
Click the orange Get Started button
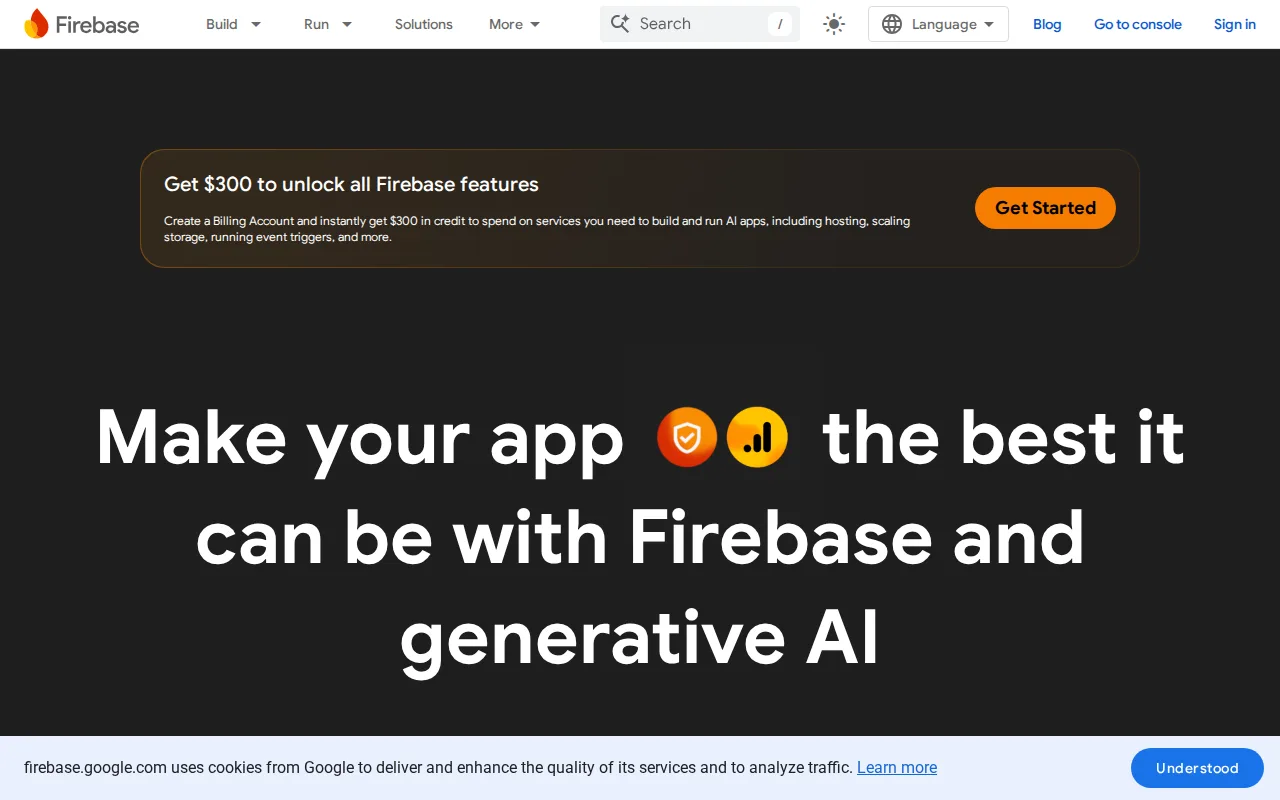(1045, 208)
